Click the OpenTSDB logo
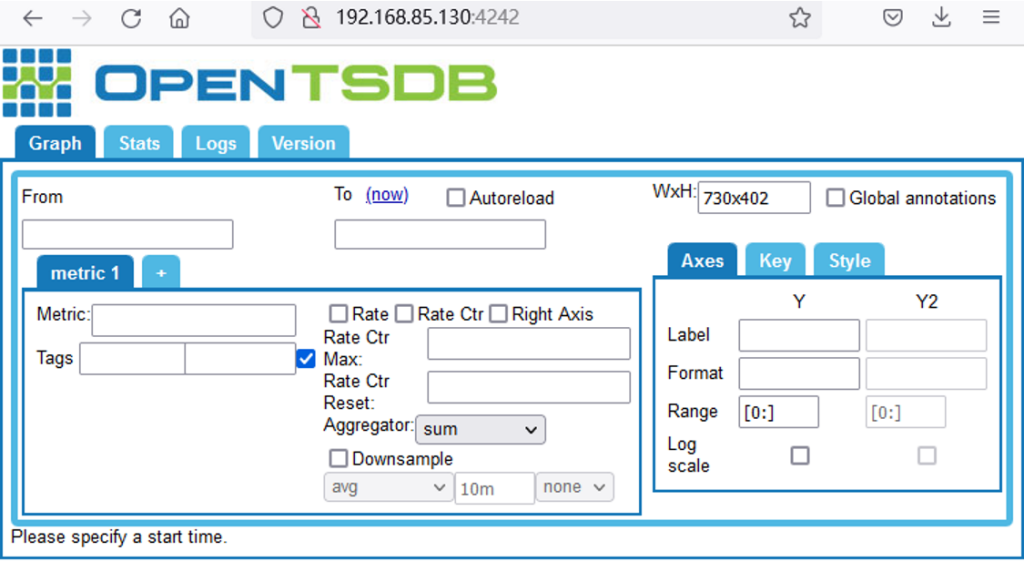The height and width of the screenshot is (562, 1024). (249, 83)
